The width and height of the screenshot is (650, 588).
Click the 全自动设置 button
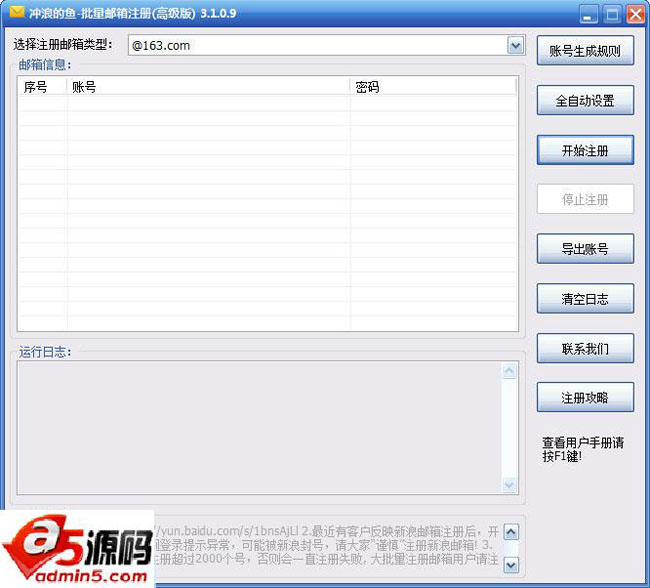585,100
